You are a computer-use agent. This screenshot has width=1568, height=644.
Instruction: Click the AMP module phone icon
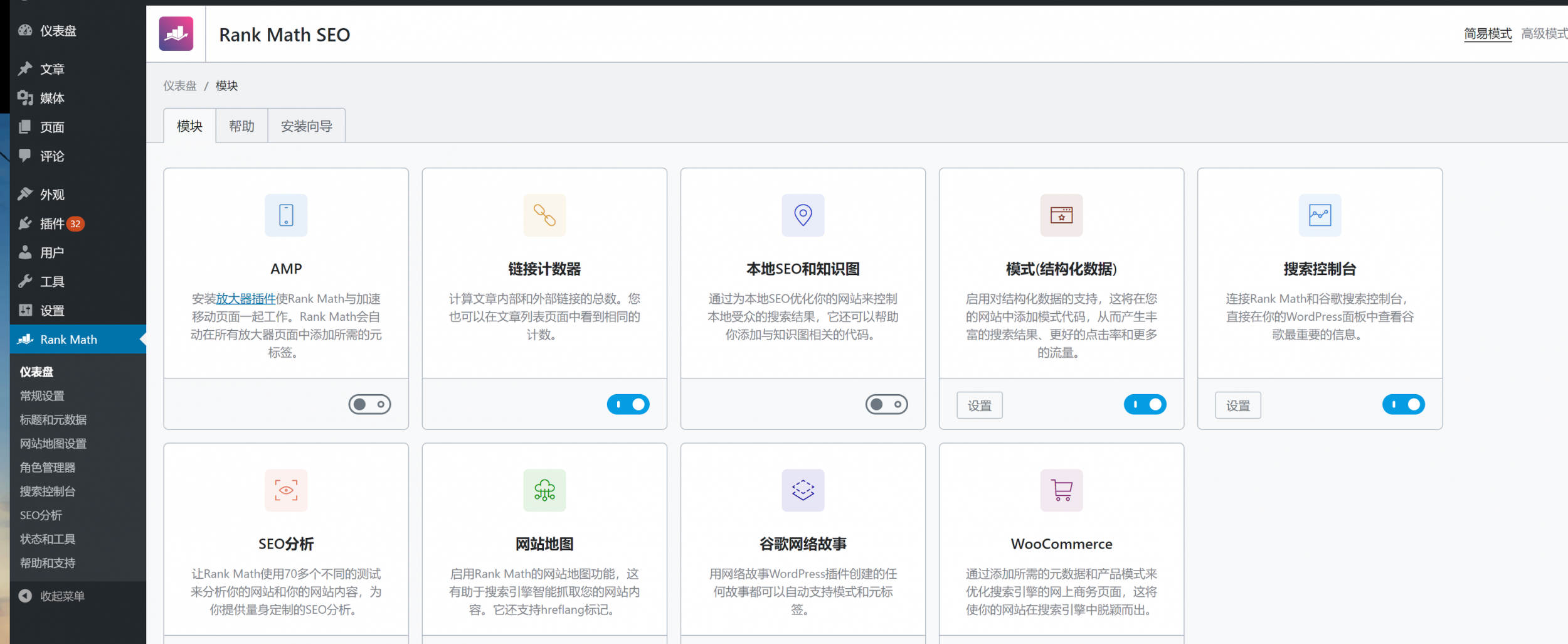pos(286,215)
